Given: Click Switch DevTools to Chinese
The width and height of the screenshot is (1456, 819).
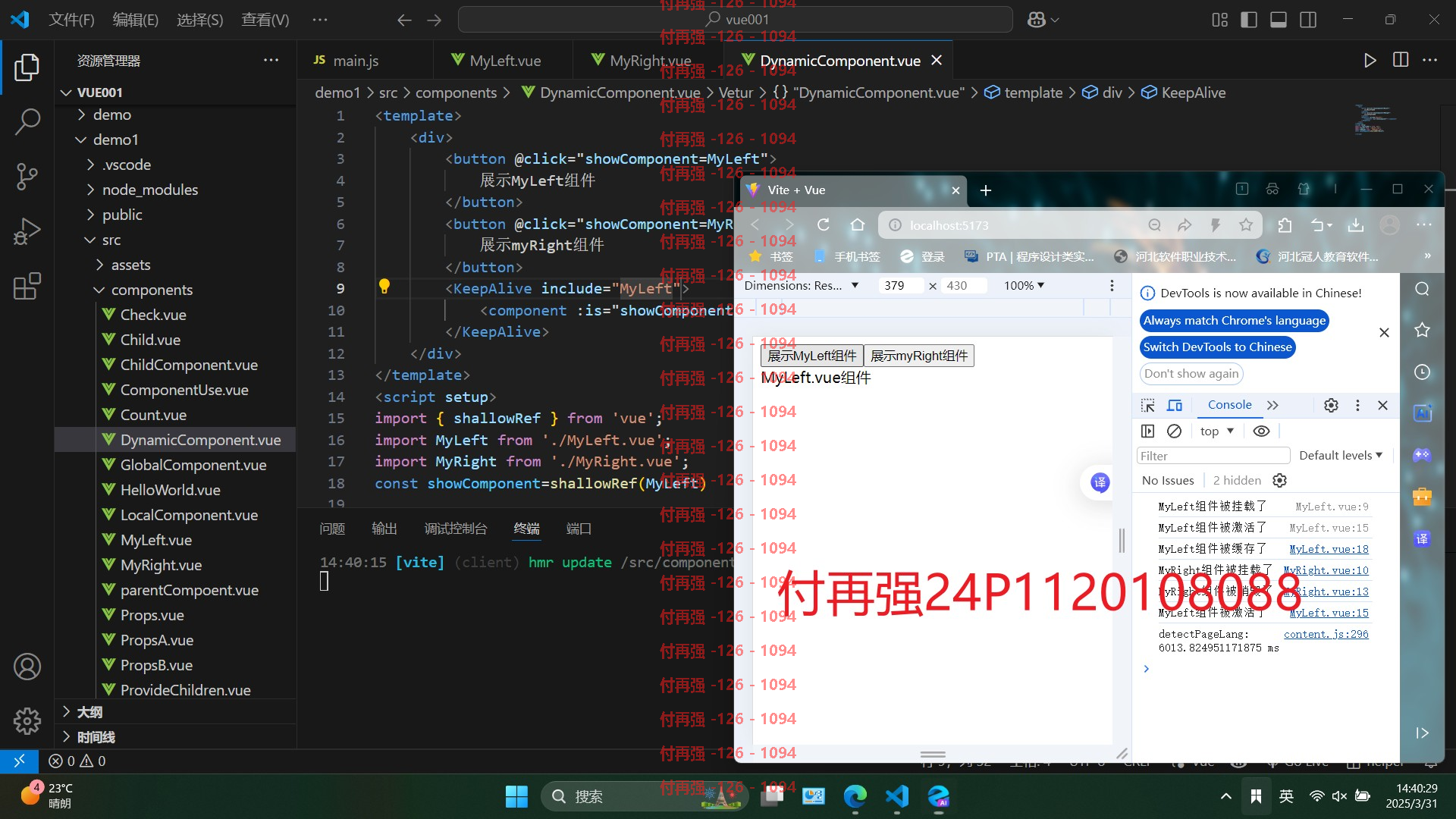Looking at the screenshot, I should click(x=1217, y=347).
